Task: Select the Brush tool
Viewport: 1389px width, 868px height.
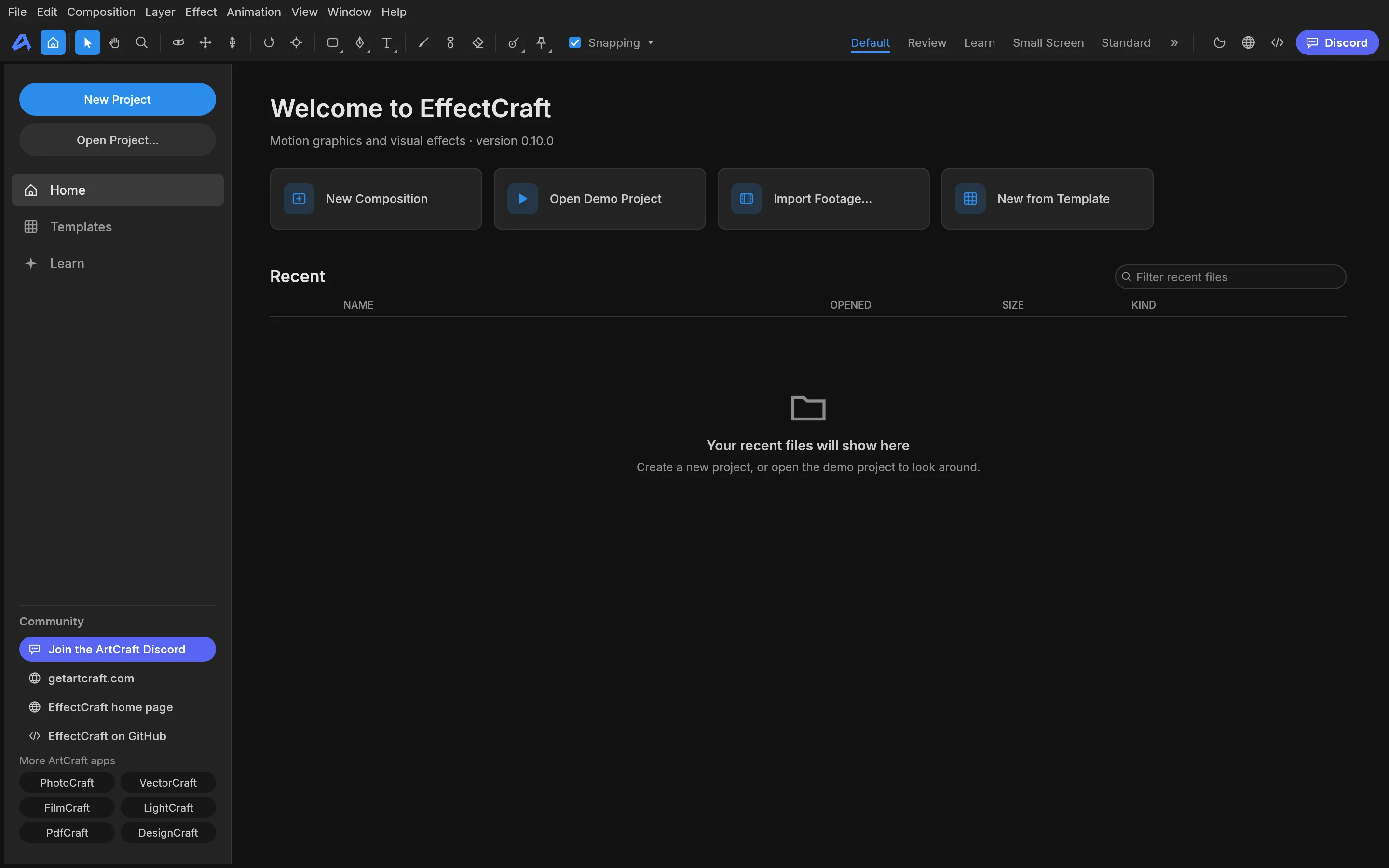Action: pyautogui.click(x=423, y=42)
